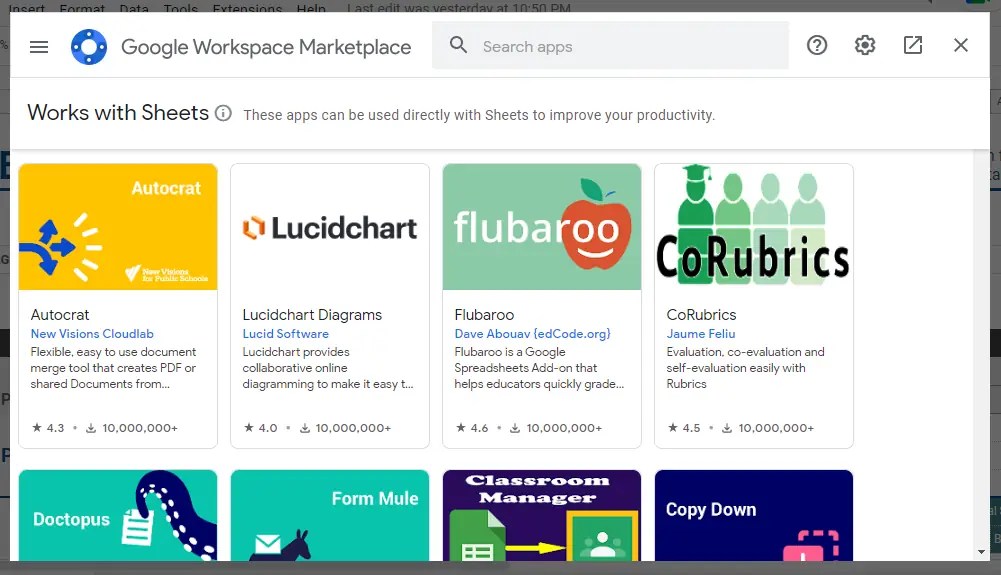Open Format menu in Sheets behind dialog
This screenshot has width=1001, height=575.
pos(82,7)
